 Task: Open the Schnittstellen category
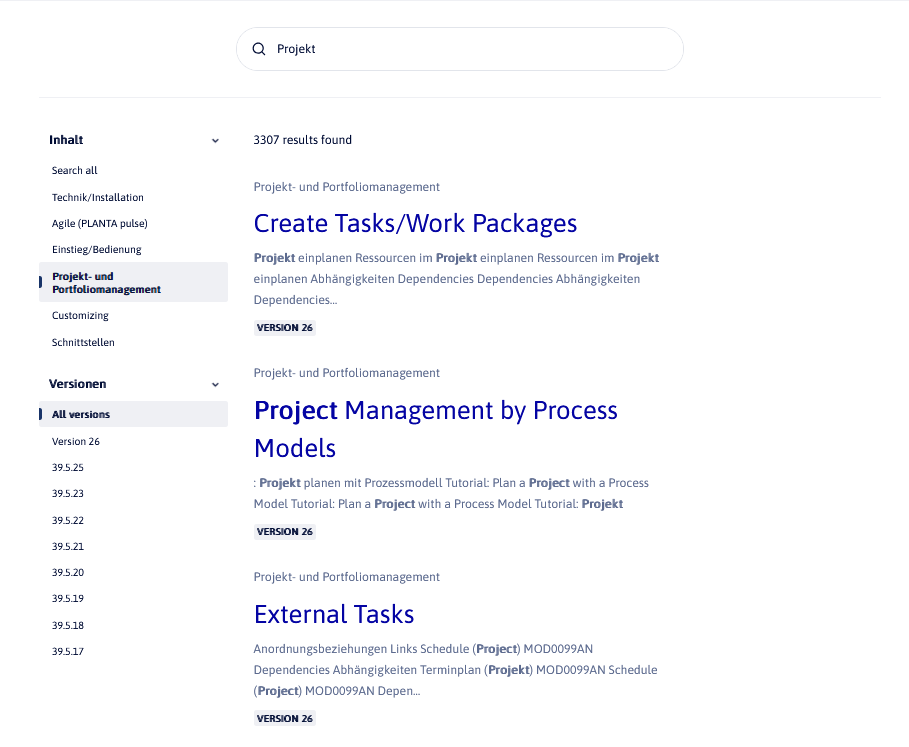point(83,343)
